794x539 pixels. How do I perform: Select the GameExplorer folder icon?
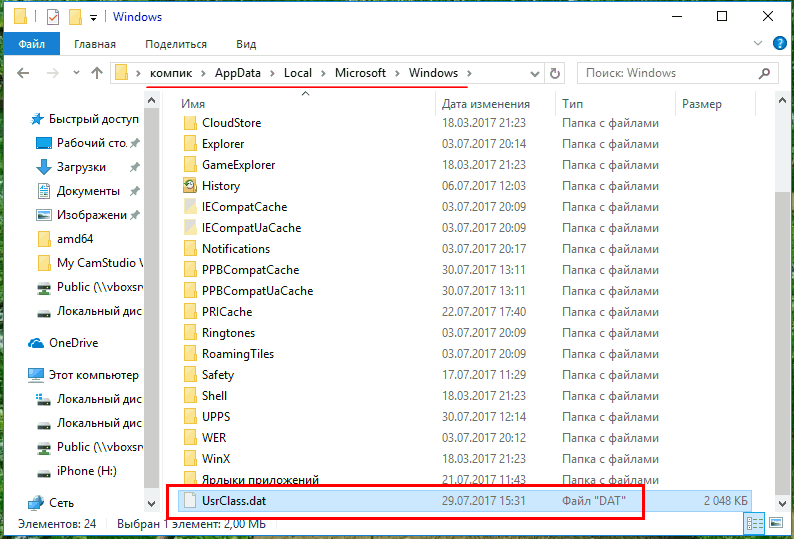190,165
